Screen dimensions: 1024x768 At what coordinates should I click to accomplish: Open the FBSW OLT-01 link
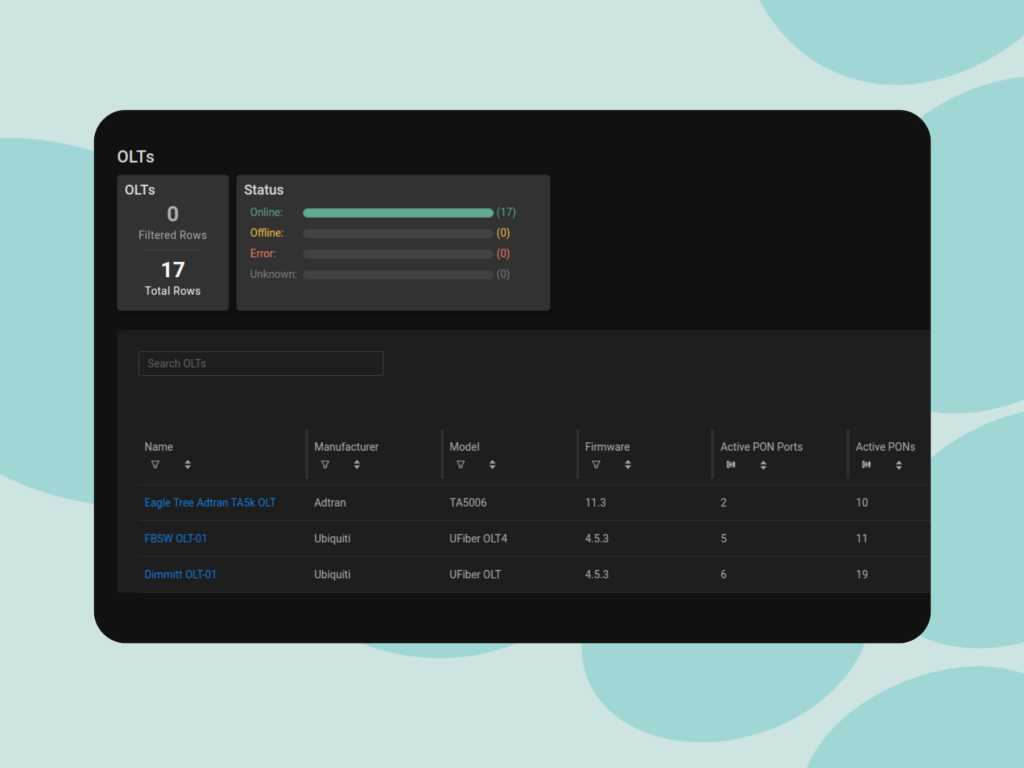point(176,539)
